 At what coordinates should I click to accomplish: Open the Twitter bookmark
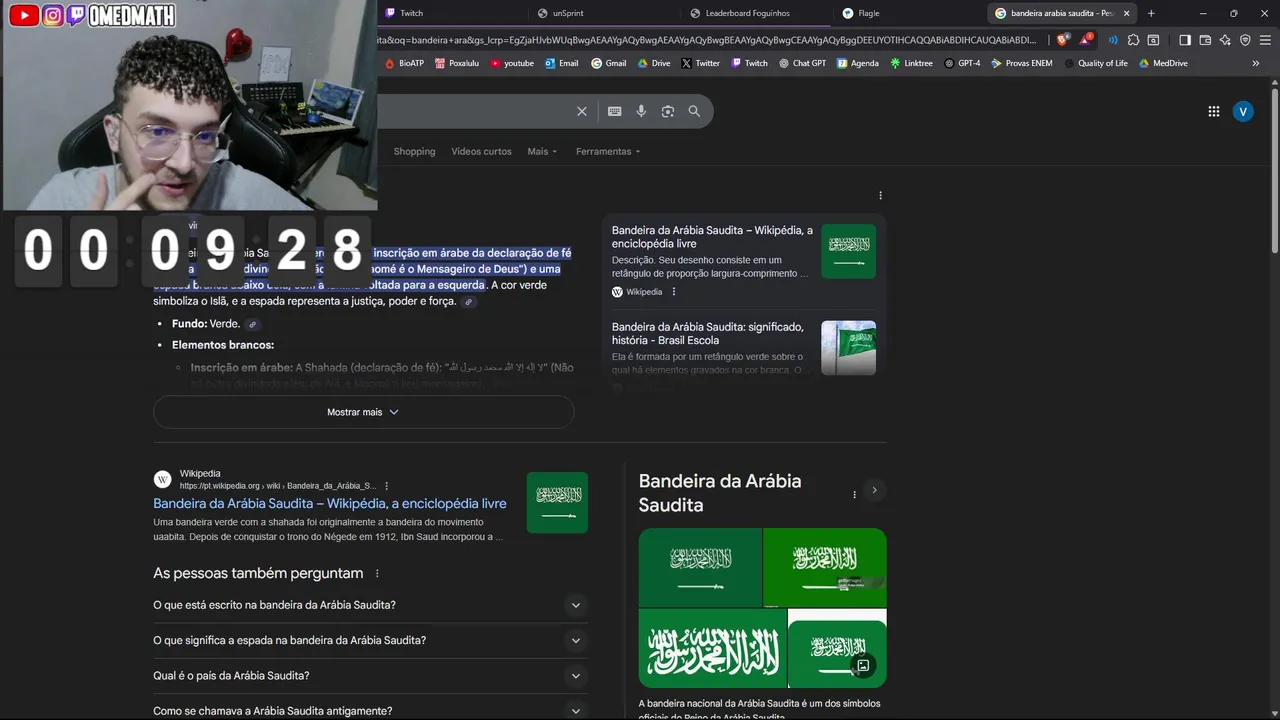click(700, 63)
